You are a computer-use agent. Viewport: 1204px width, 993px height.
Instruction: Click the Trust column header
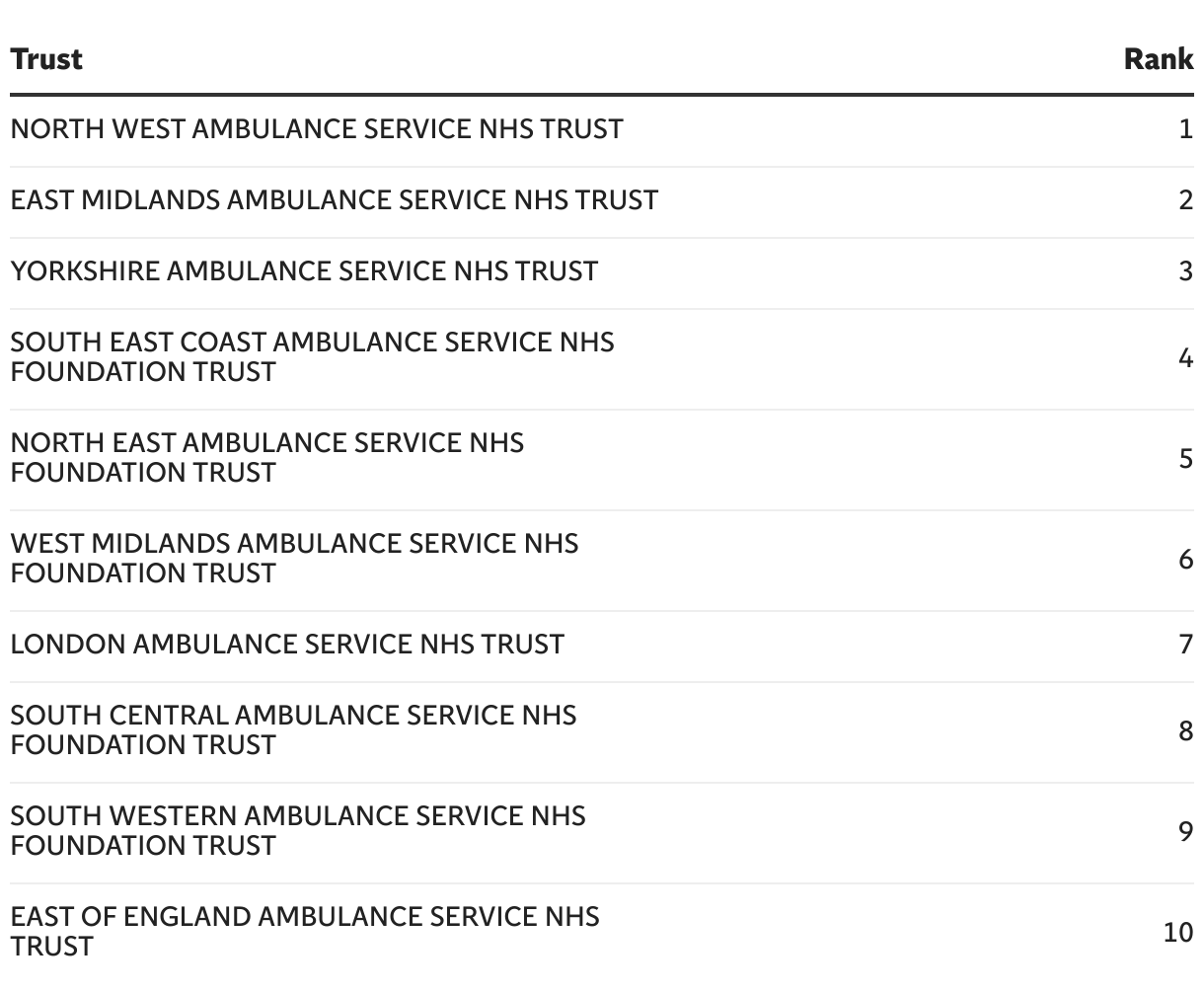click(46, 58)
